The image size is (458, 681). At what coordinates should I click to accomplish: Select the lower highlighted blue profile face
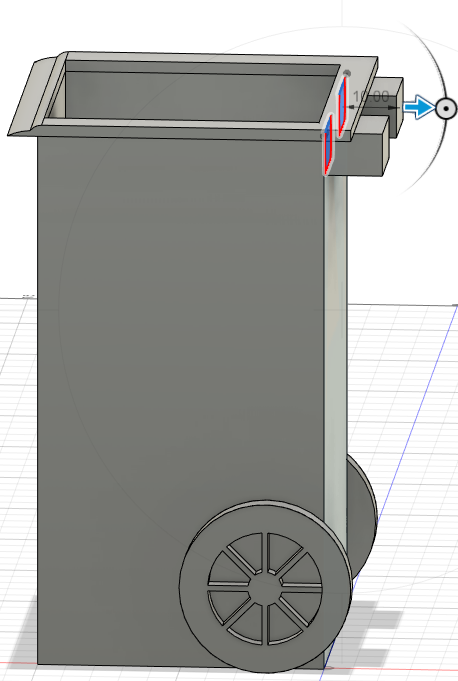point(328,144)
